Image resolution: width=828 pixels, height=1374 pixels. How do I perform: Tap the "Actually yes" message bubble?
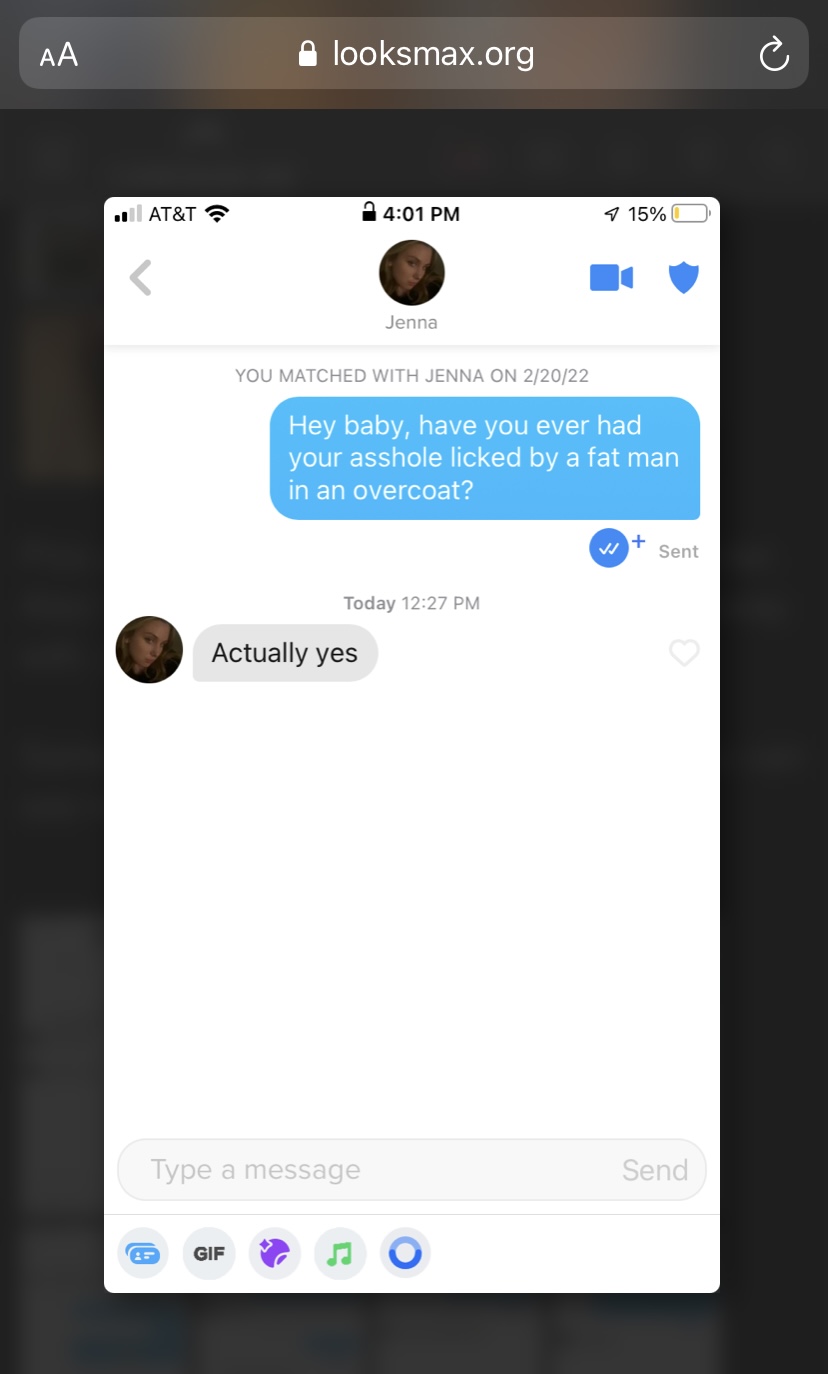point(285,653)
